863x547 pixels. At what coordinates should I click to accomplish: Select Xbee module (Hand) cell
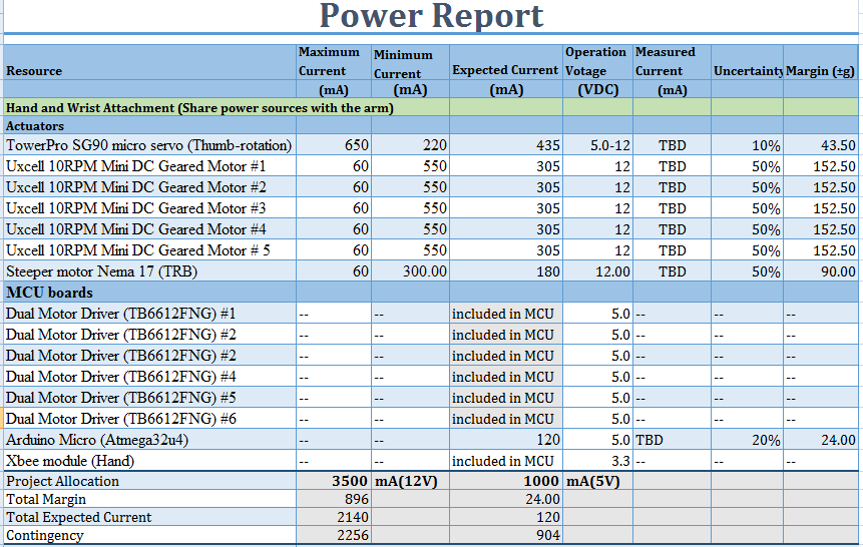[150, 461]
